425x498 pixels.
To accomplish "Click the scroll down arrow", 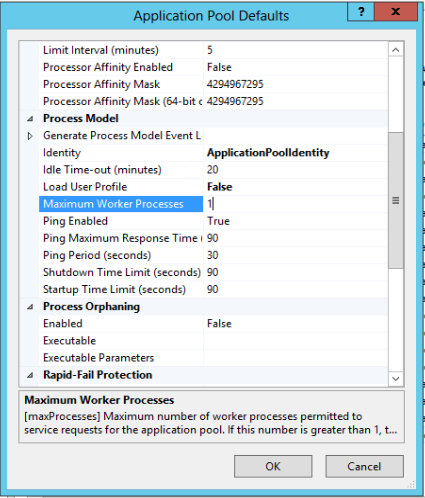I will [396, 379].
